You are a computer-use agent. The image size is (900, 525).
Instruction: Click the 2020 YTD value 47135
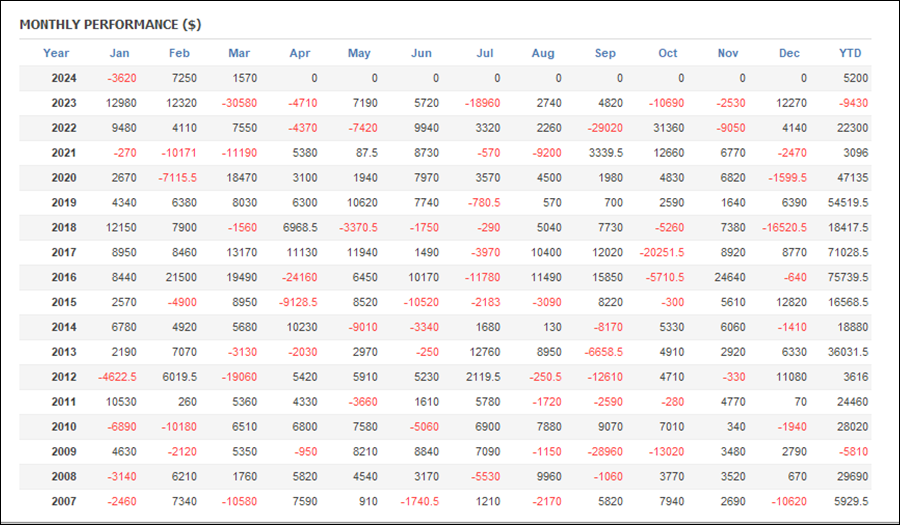click(853, 178)
